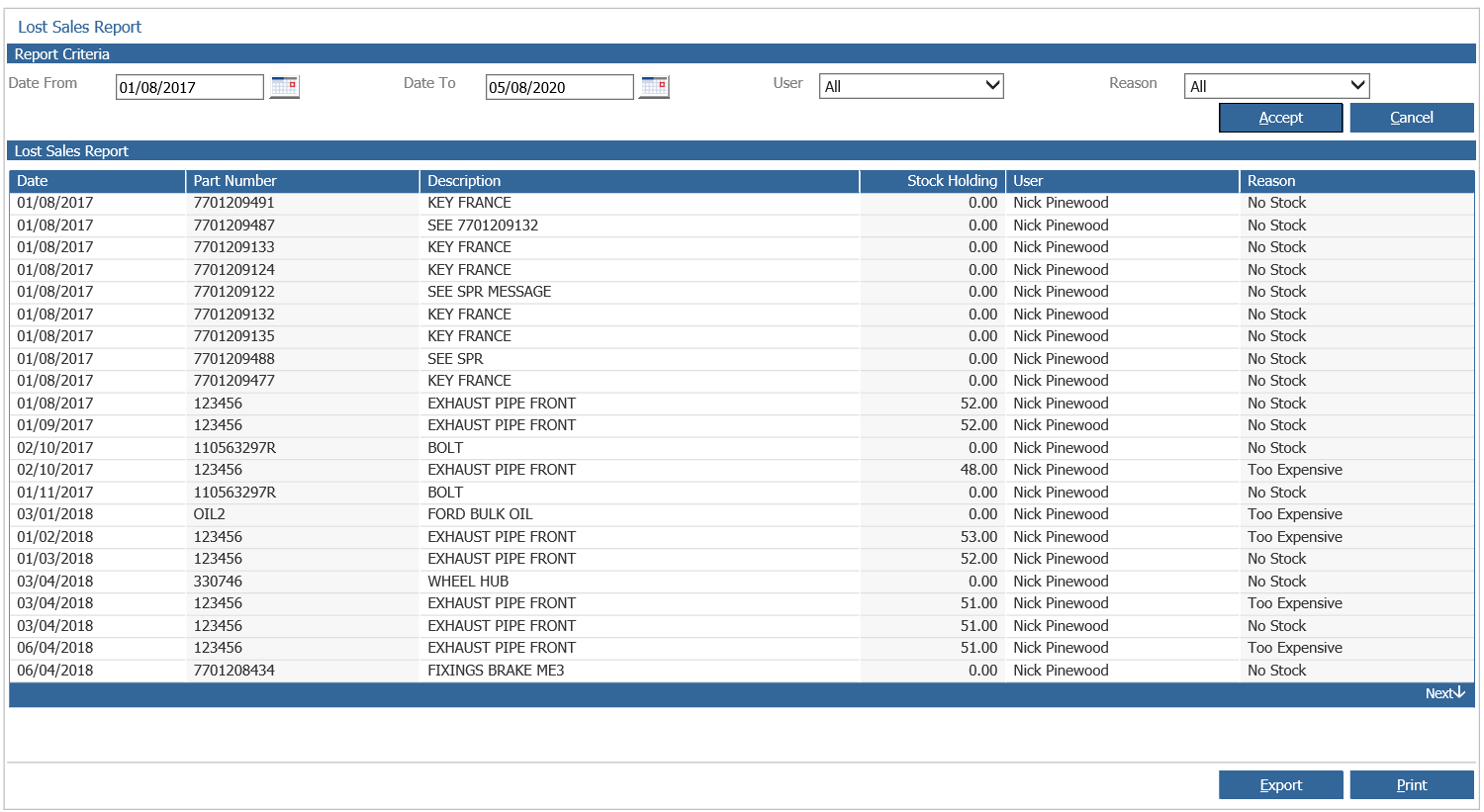The height and width of the screenshot is (812, 1484).
Task: Click date 03/01/2018 row
Action: 55,514
